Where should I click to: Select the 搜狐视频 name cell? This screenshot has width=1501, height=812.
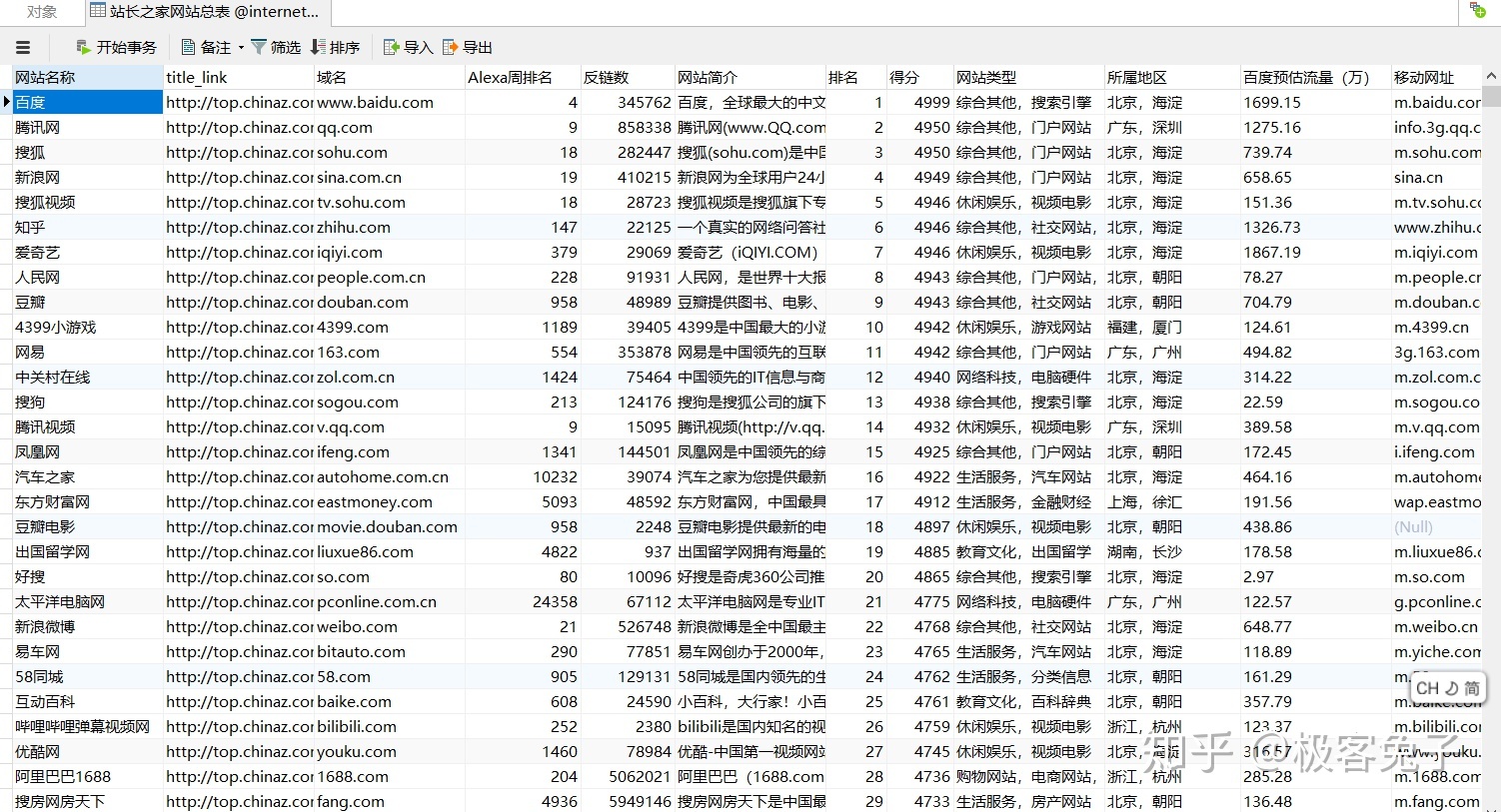tap(87, 202)
